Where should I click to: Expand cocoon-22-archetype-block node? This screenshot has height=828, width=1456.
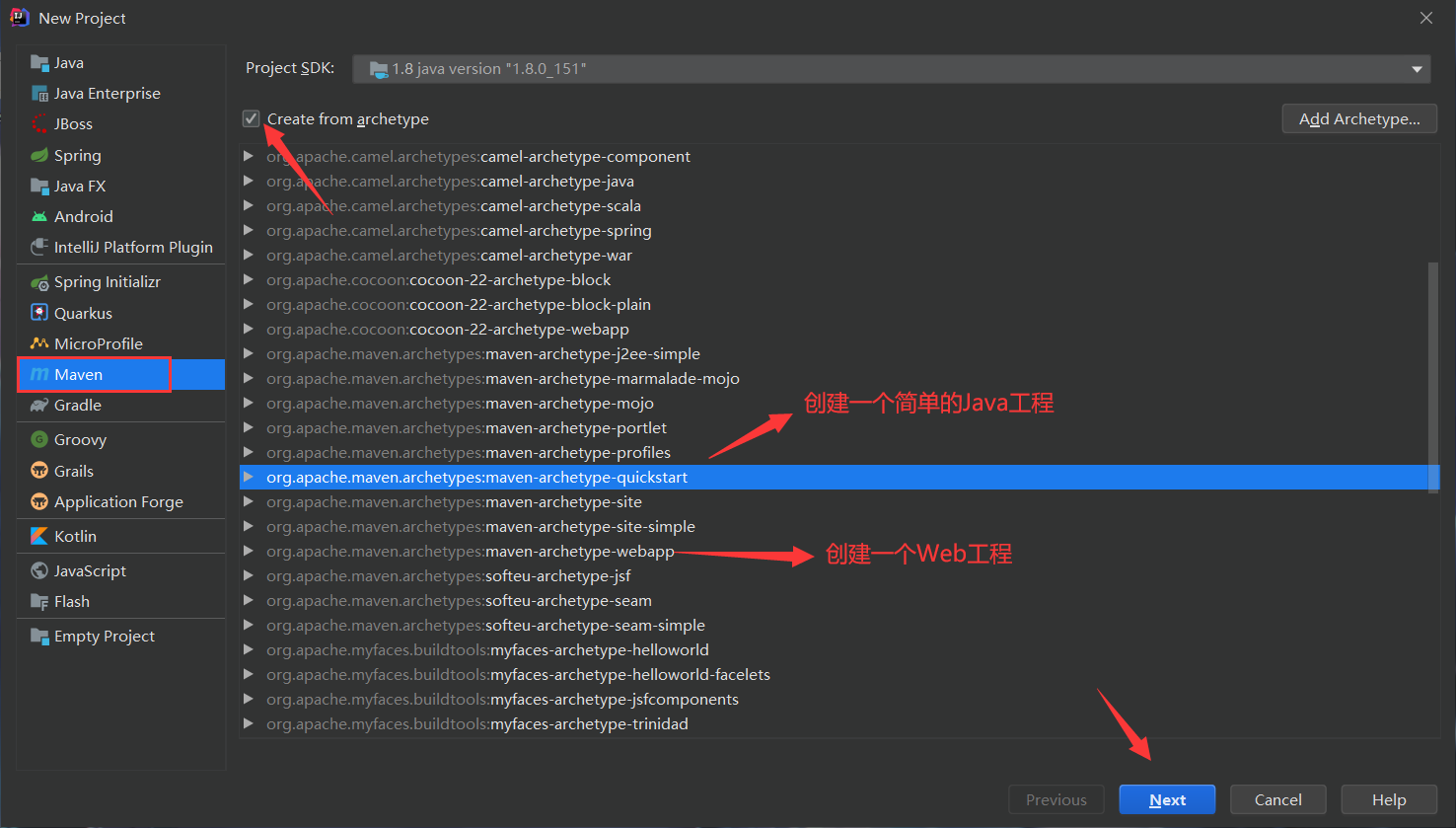(x=249, y=279)
